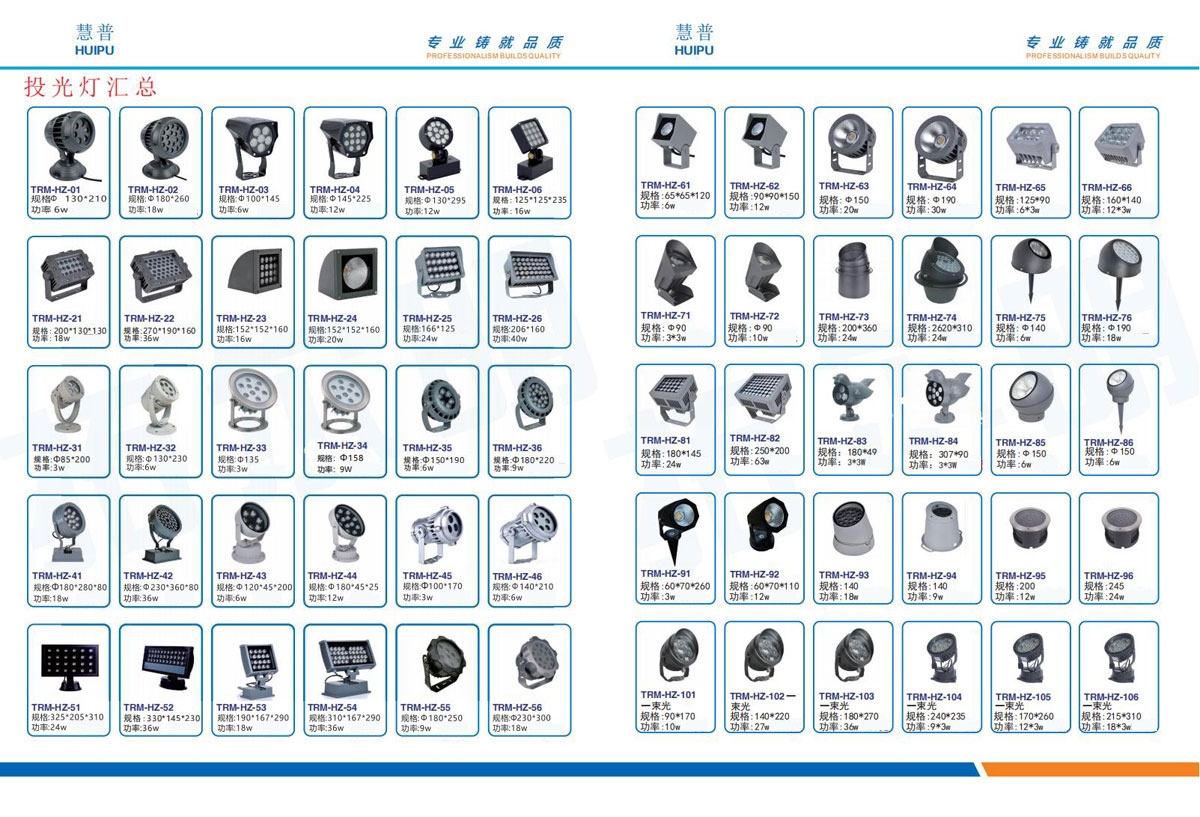Click the TRM-HZ-41 lamp thumbnail

coord(69,533)
